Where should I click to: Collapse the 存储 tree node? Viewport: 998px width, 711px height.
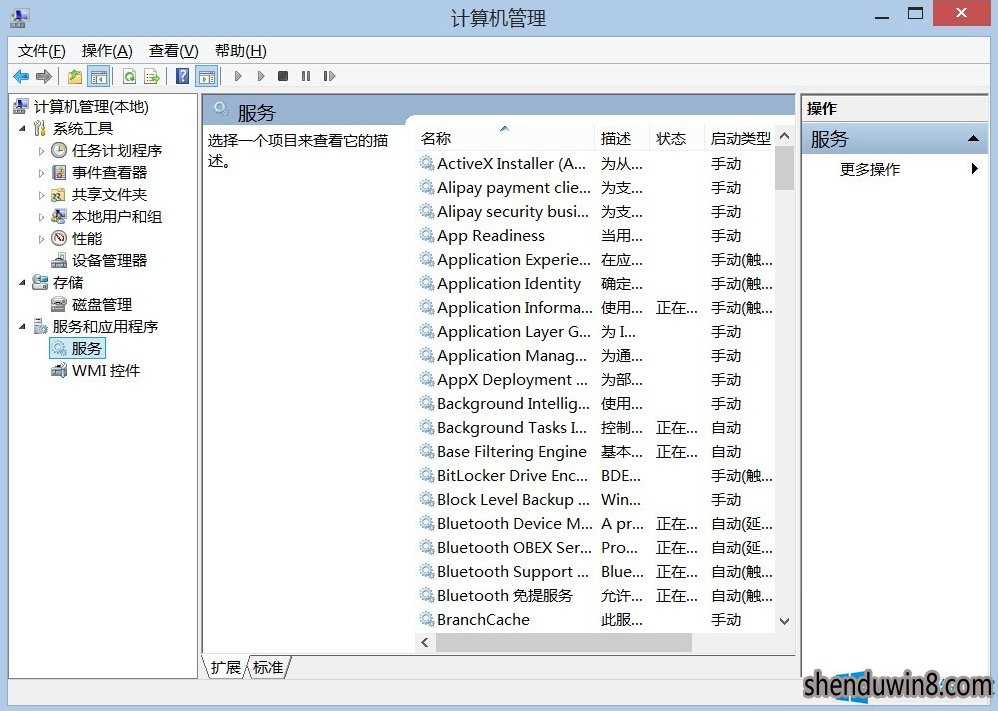point(22,283)
